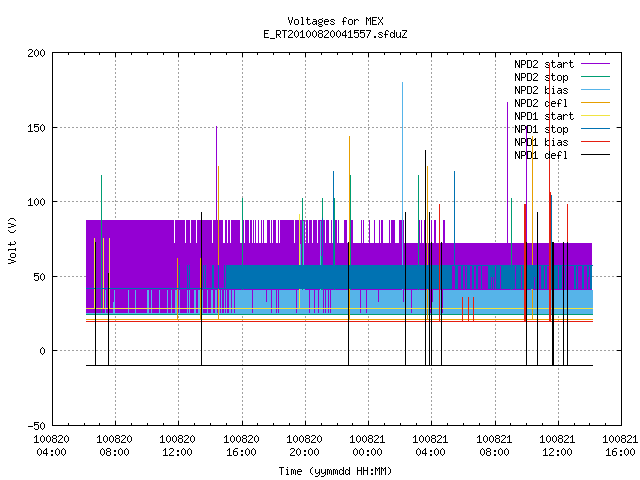Click the y-axis tick label 150
640x480 pixels.
[x=36, y=128]
